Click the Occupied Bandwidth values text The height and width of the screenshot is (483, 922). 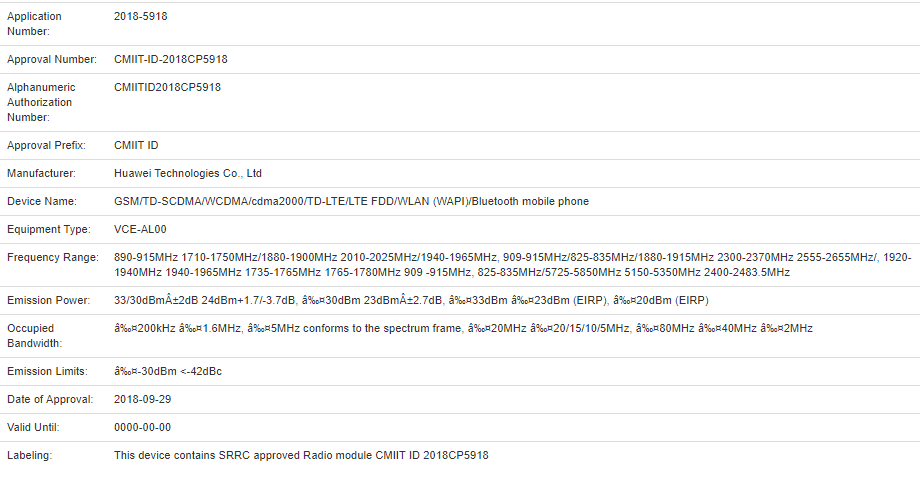[x=464, y=328]
